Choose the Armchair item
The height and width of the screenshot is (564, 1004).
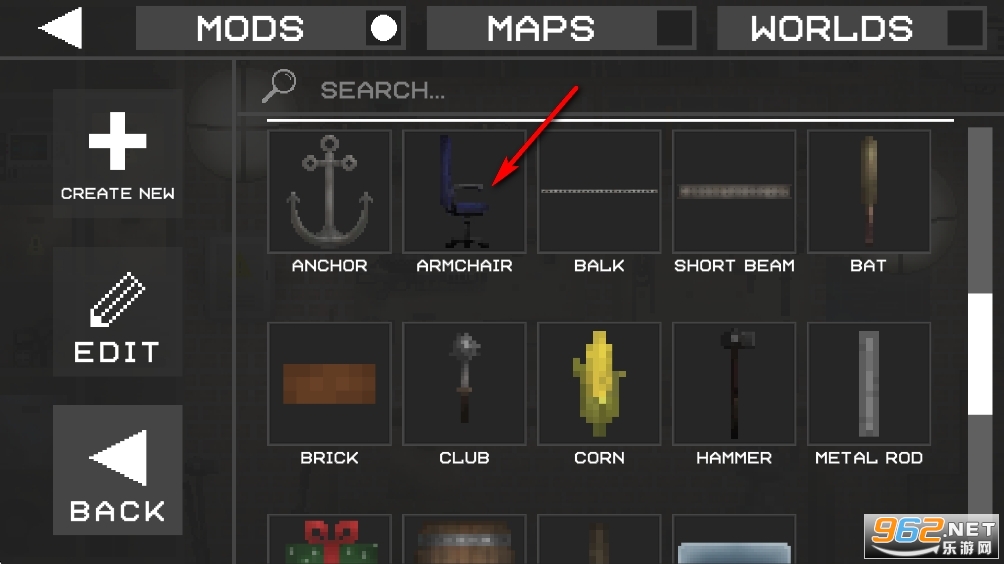(x=464, y=191)
